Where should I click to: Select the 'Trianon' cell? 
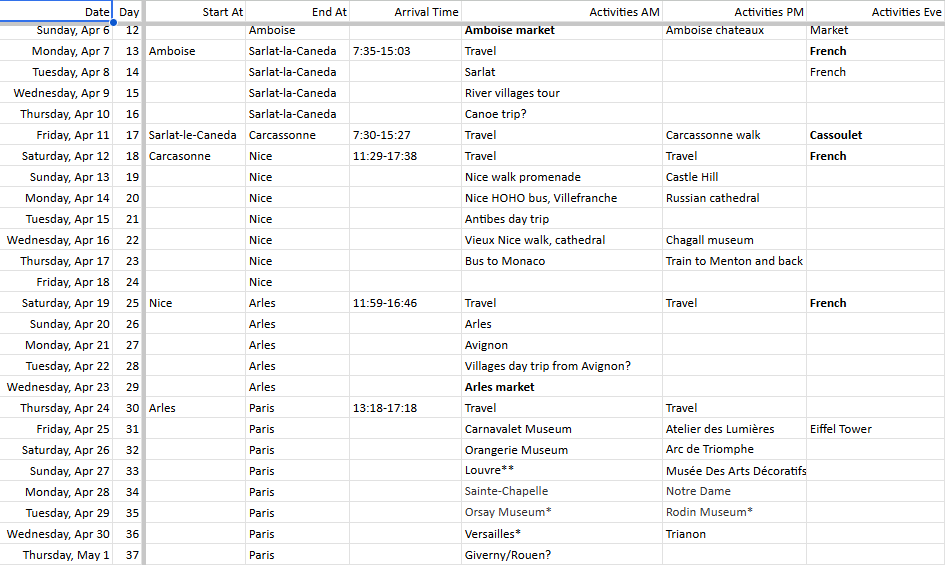(735, 534)
